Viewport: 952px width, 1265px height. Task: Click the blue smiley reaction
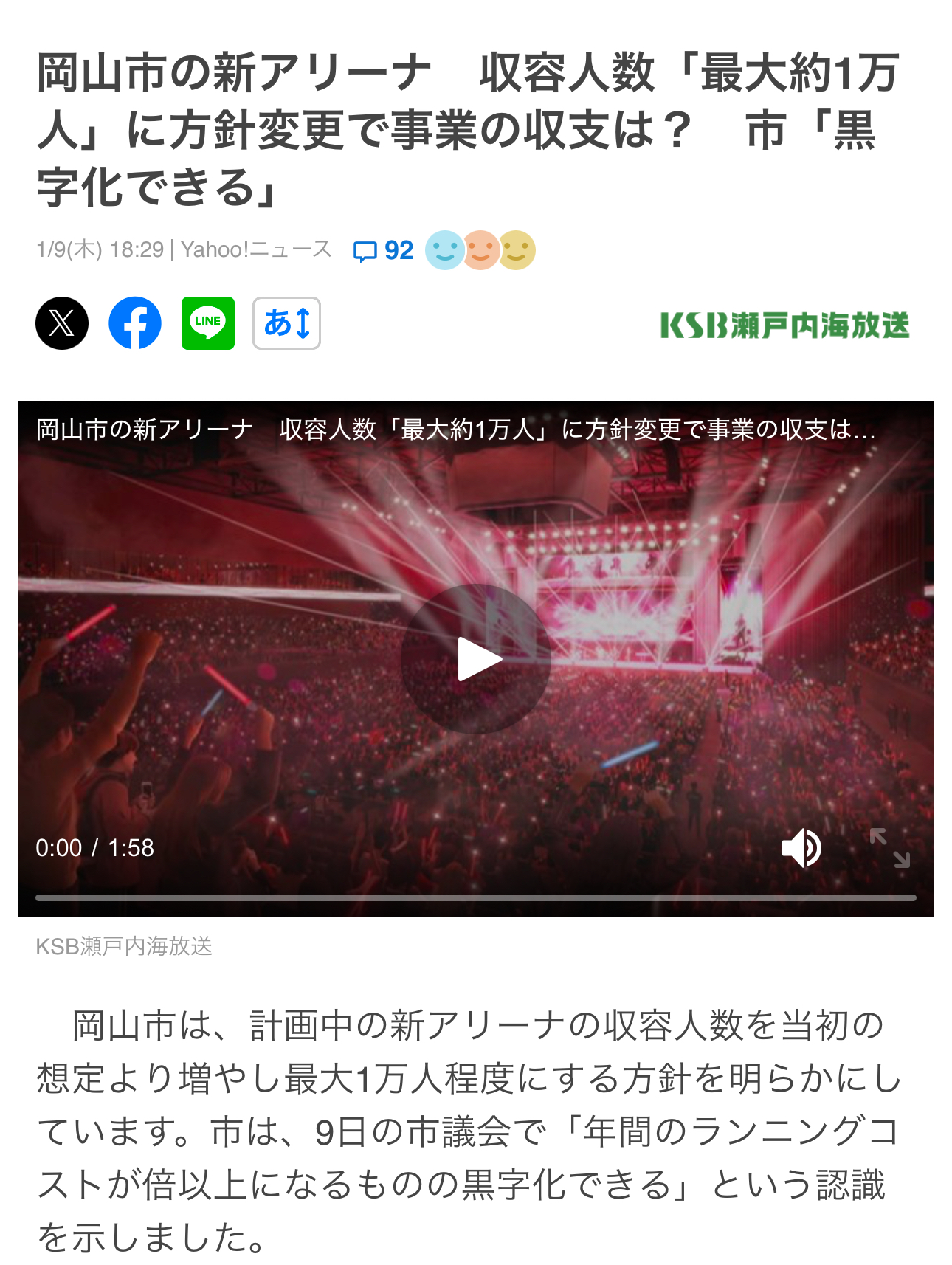point(444,250)
